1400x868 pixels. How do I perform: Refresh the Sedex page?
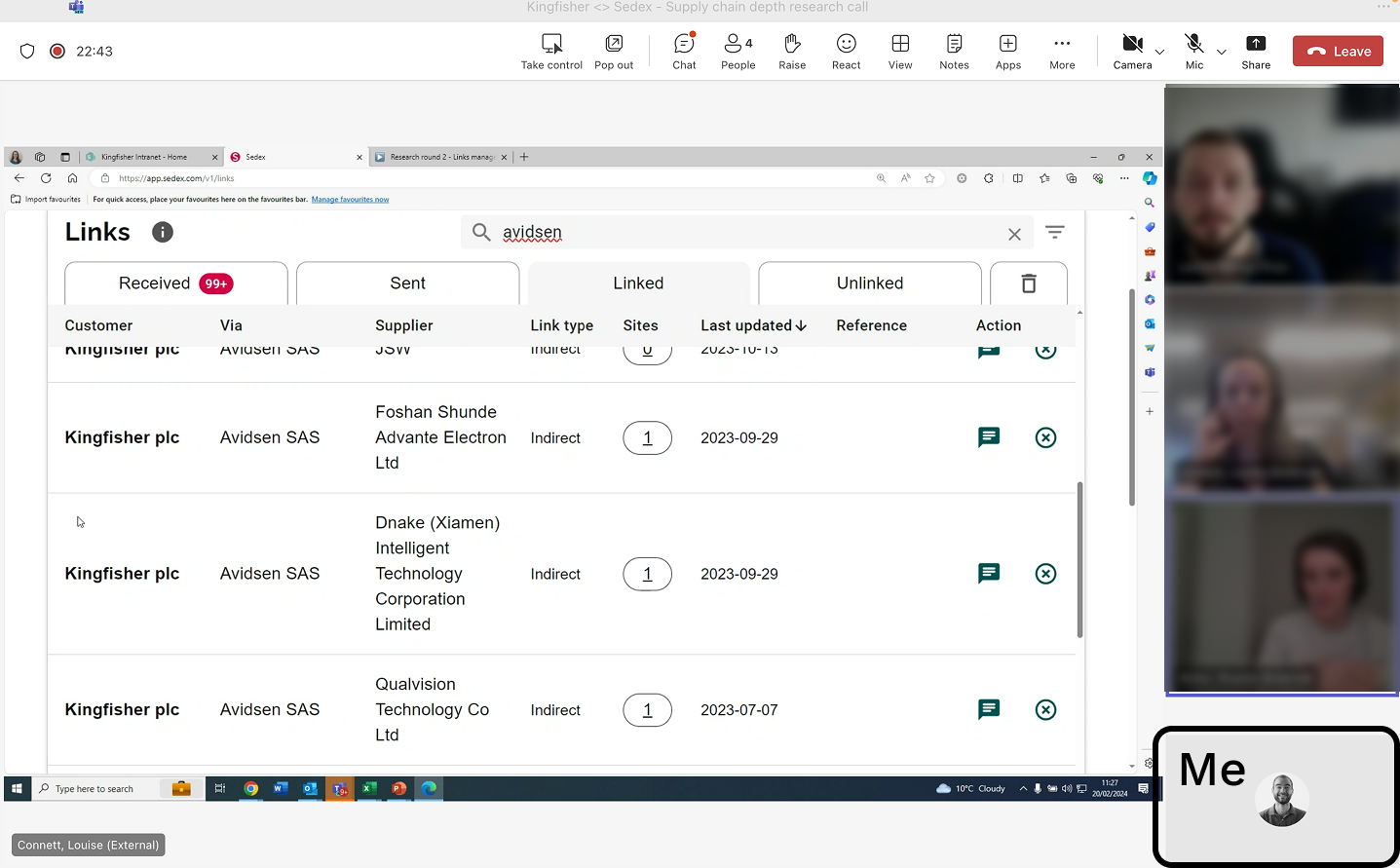46,178
